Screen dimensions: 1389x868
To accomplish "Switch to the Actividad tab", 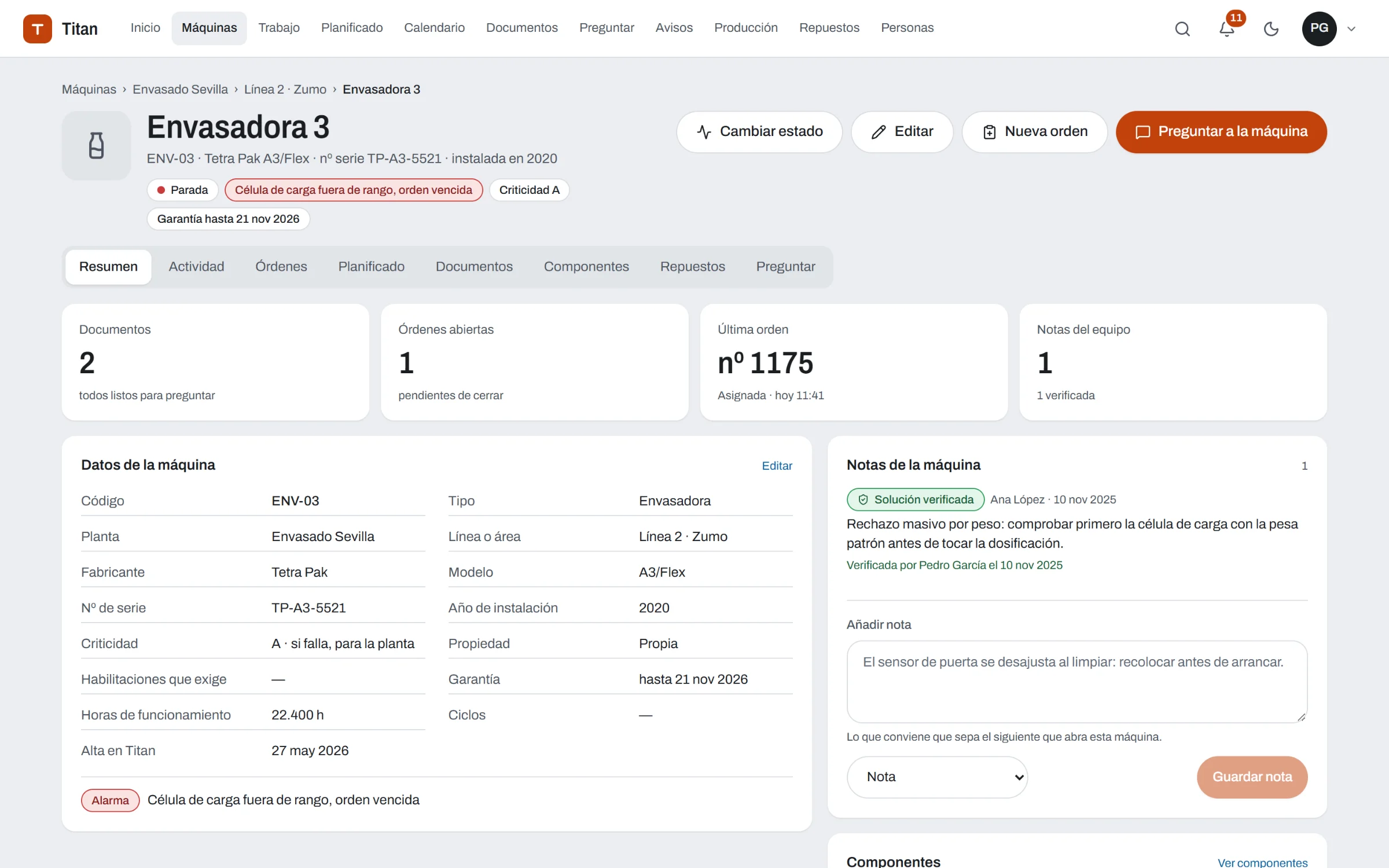I will click(x=196, y=267).
